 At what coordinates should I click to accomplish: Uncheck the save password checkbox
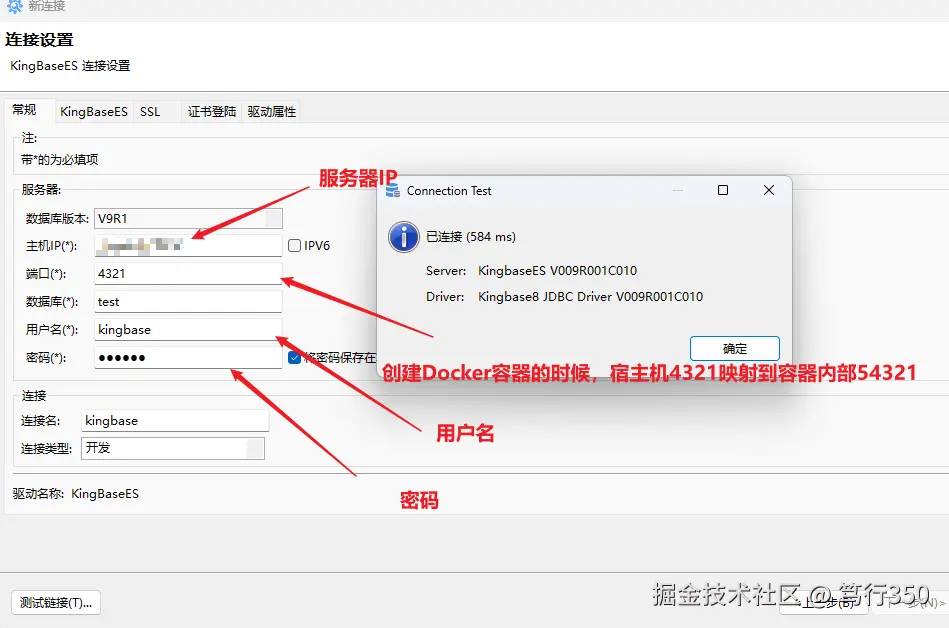[295, 358]
